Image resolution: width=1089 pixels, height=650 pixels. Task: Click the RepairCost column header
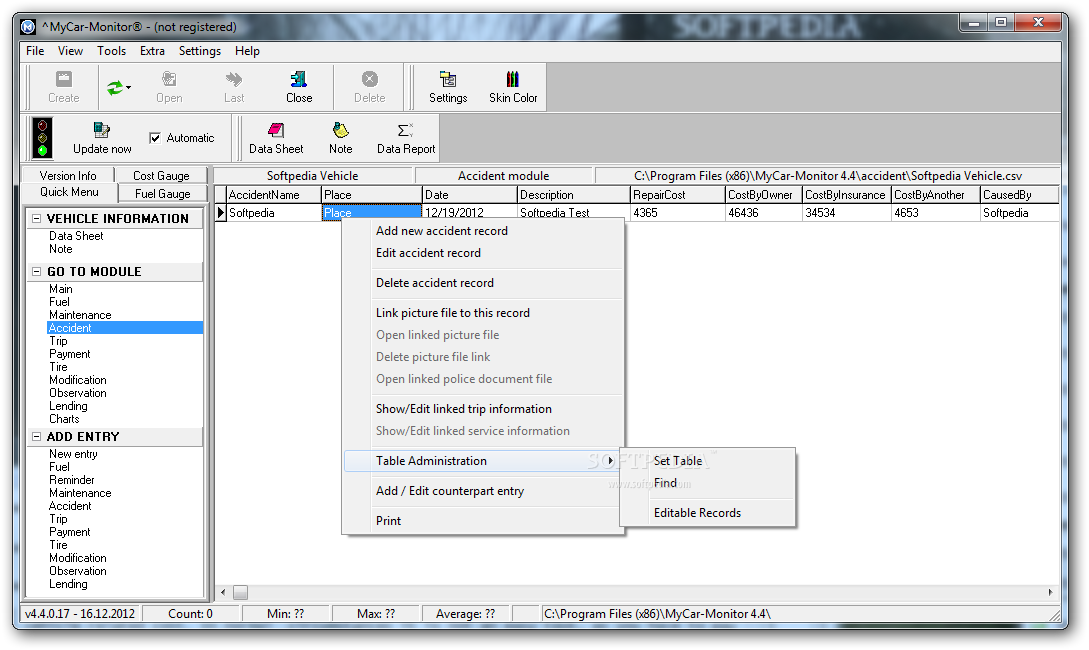pyautogui.click(x=678, y=195)
